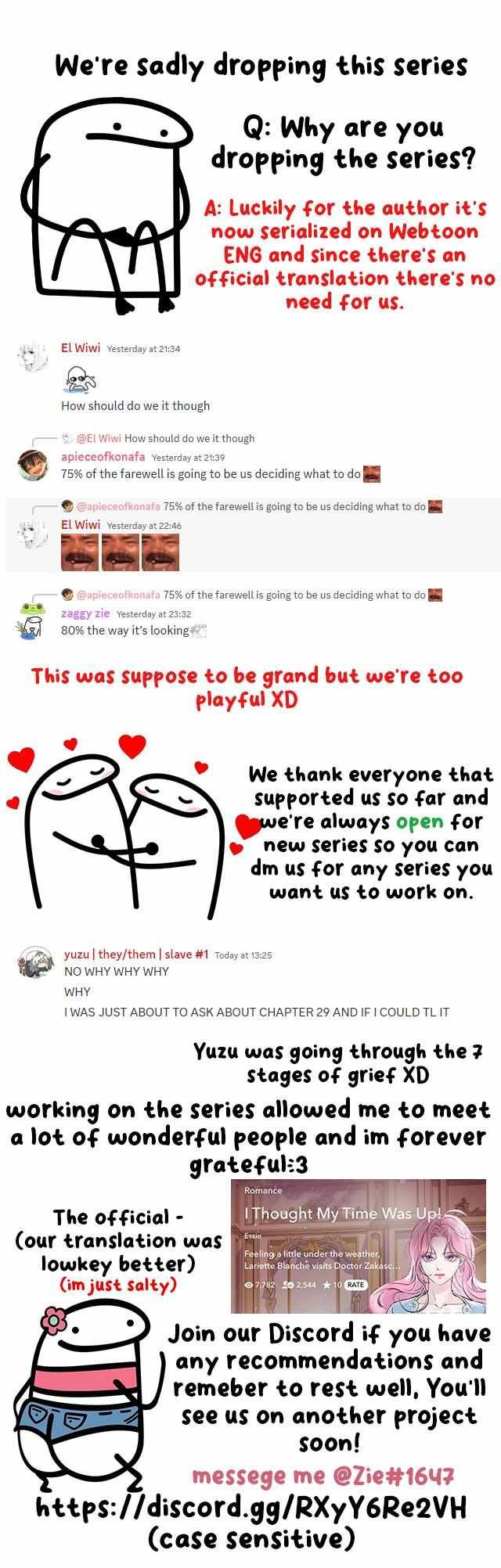This screenshot has height=1568, width=501.
Task: Click the yuzu | they/them | slave #1 username
Action: coord(136,955)
